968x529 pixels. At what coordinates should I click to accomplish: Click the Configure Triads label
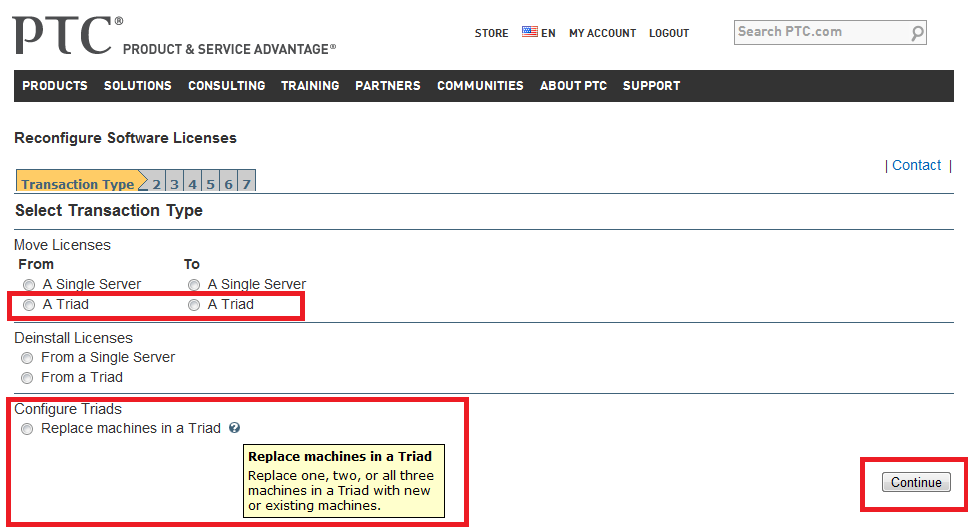(x=68, y=409)
